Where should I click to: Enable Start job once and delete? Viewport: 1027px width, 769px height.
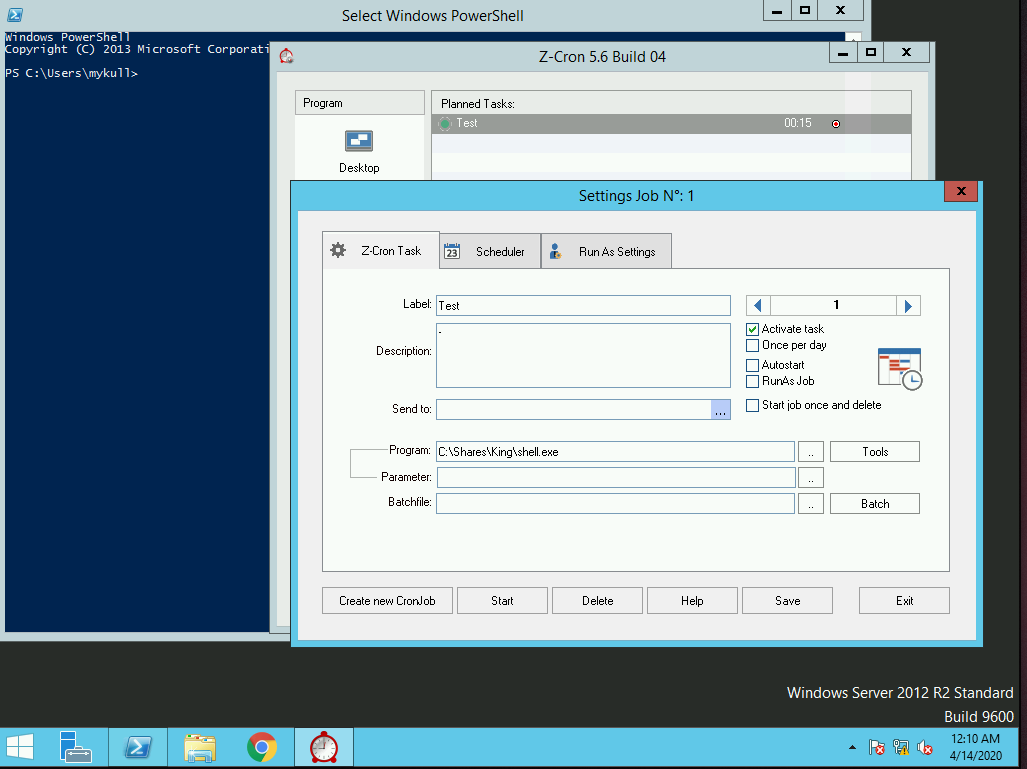tap(753, 405)
